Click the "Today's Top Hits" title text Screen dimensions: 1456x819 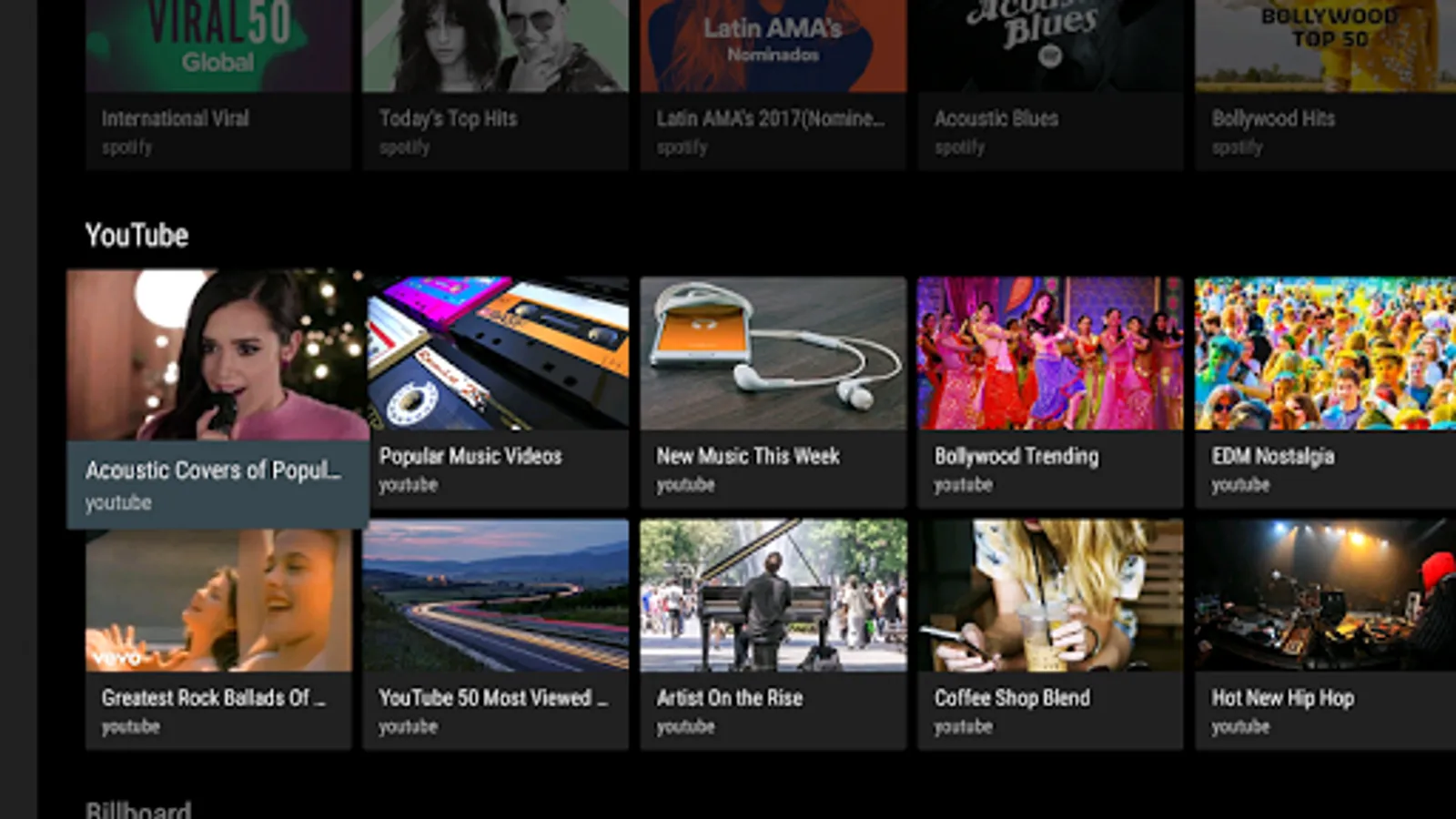pos(449,118)
